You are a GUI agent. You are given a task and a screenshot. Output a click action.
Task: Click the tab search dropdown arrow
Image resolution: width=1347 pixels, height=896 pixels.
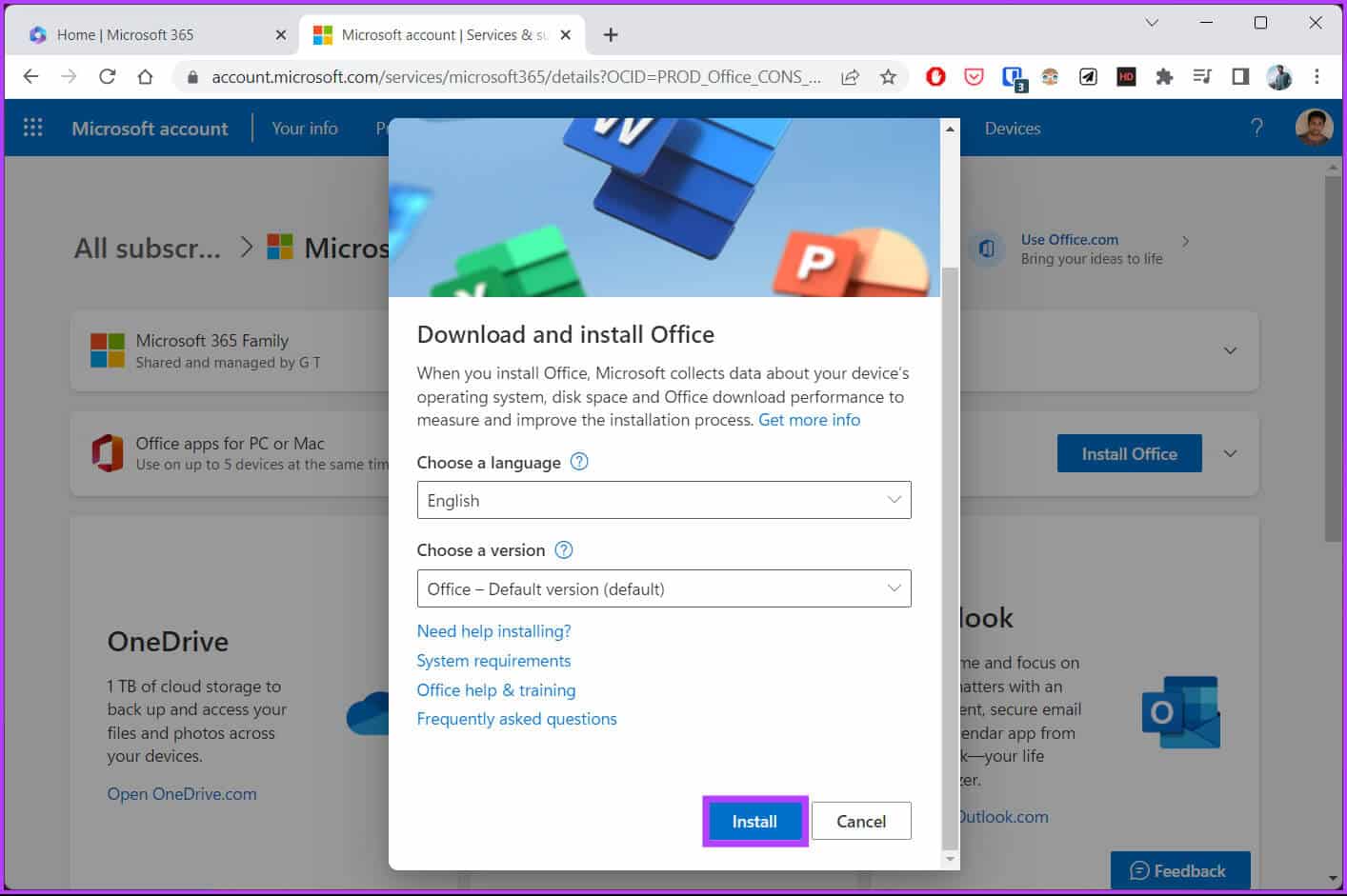point(1152,23)
